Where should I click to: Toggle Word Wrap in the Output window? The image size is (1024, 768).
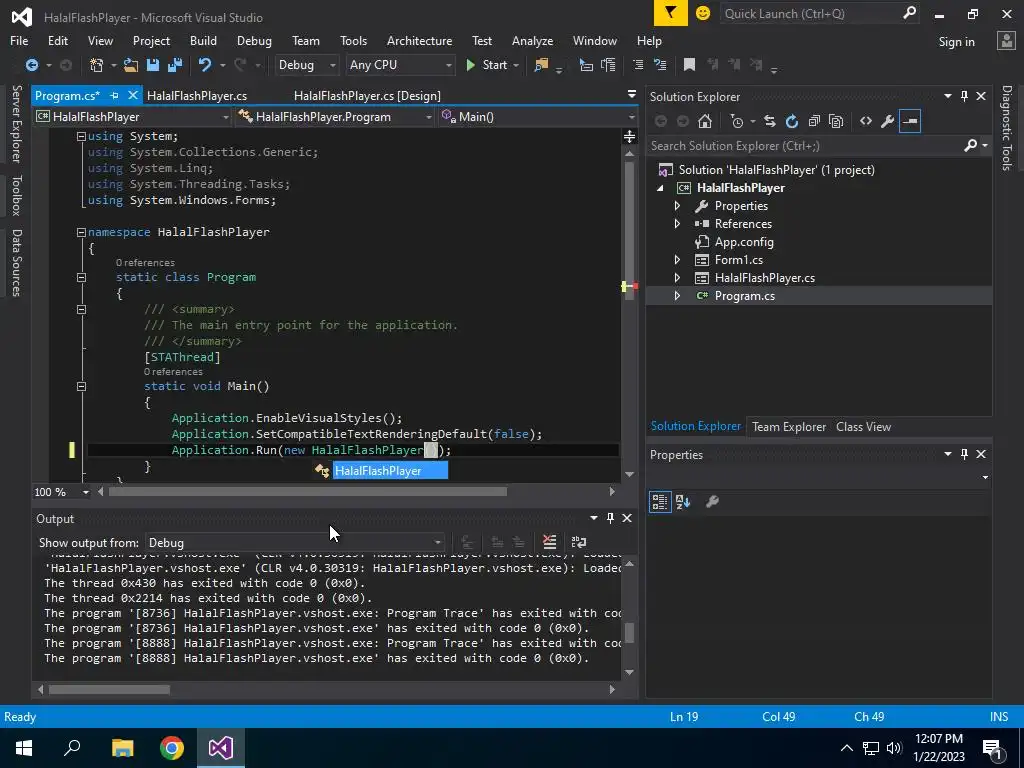[x=579, y=542]
